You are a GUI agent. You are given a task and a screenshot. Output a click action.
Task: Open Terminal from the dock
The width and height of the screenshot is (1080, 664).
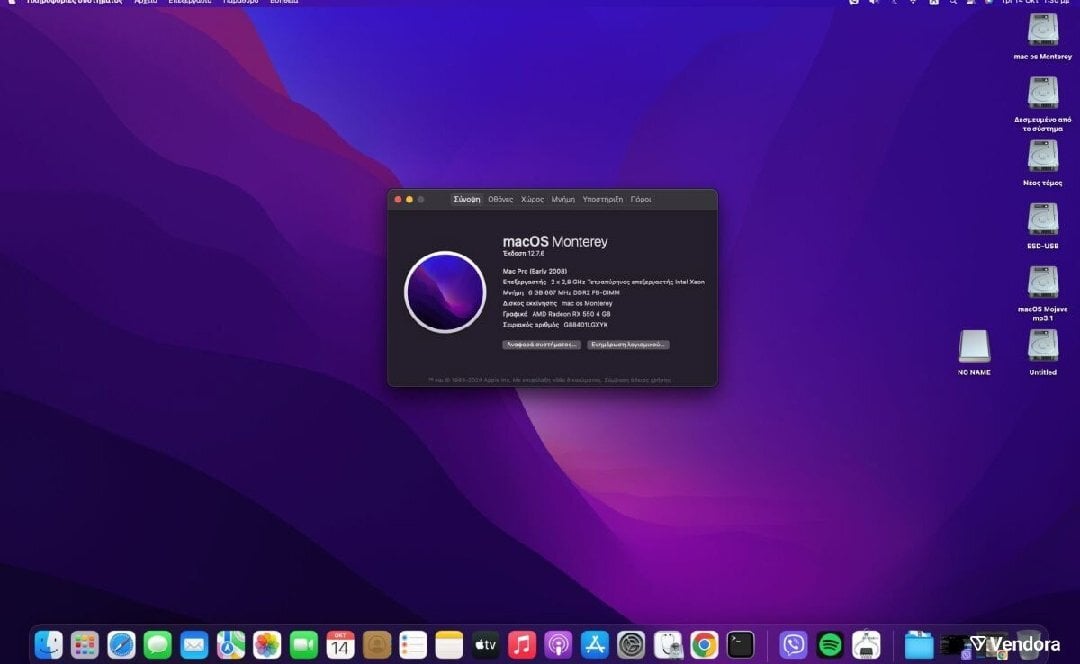pos(741,645)
